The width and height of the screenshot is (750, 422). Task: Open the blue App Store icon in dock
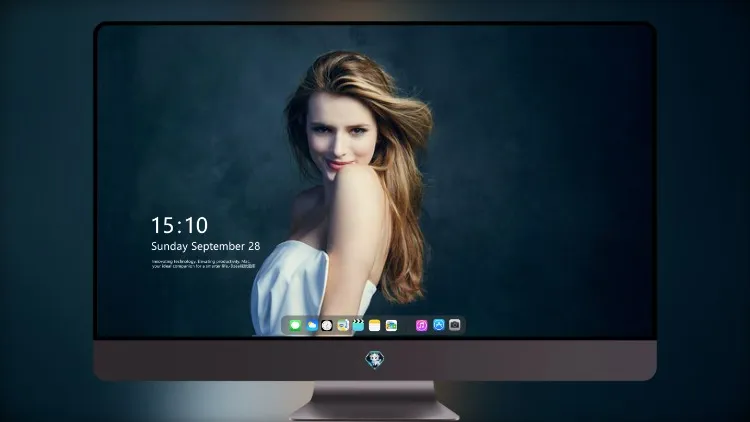(439, 325)
